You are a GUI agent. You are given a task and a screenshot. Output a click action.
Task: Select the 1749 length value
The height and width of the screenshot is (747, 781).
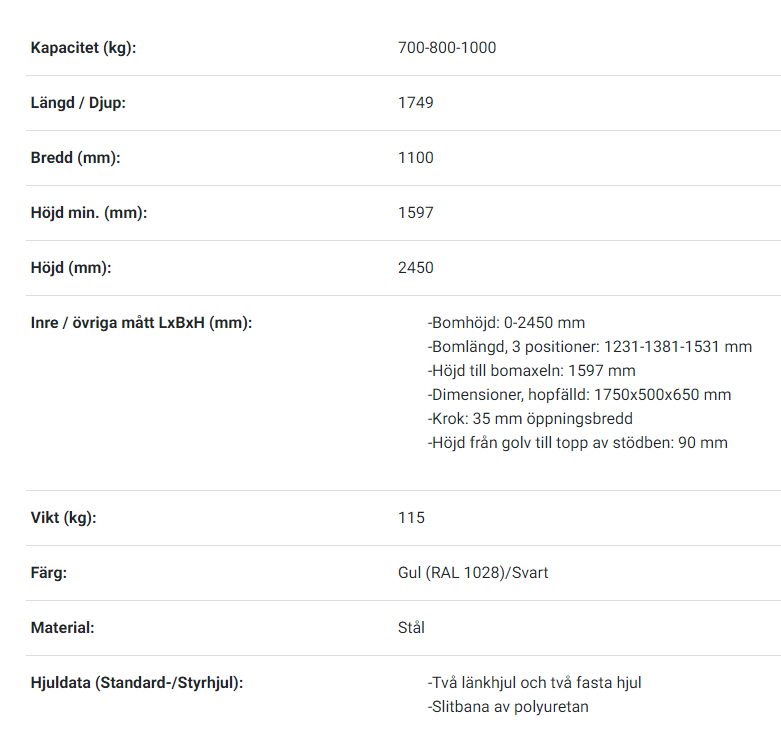click(415, 103)
